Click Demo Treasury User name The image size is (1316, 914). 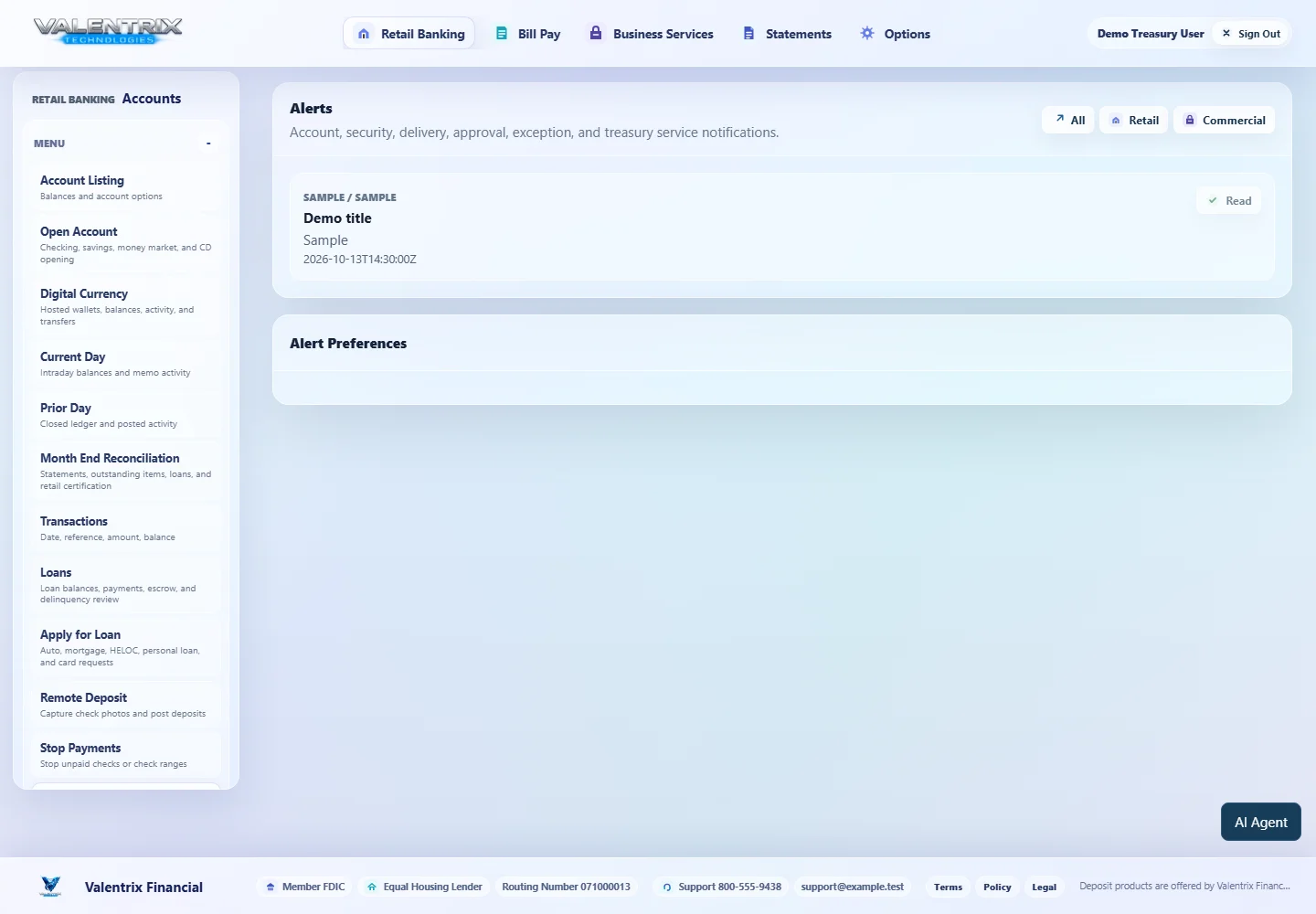[x=1151, y=34]
